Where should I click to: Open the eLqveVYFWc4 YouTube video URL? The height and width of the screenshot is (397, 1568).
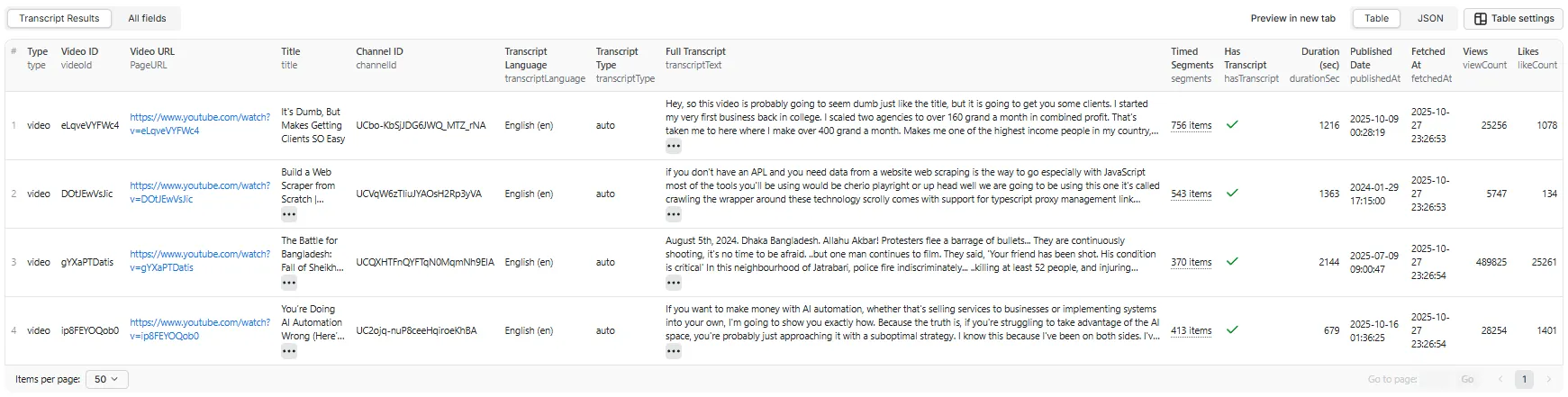tap(200, 124)
